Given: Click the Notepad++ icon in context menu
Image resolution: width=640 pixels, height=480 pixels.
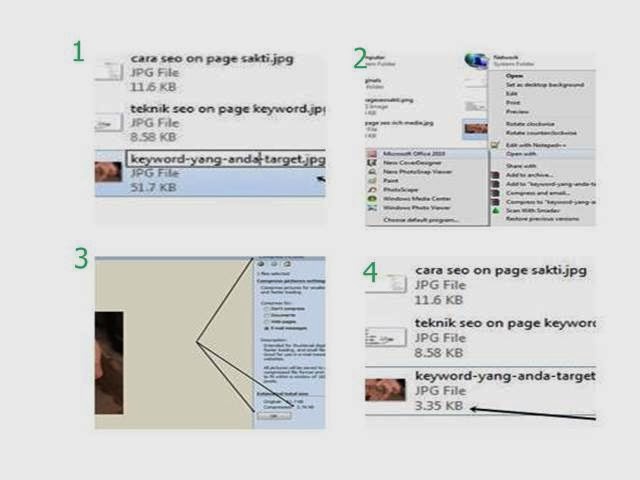Looking at the screenshot, I should pos(495,144).
